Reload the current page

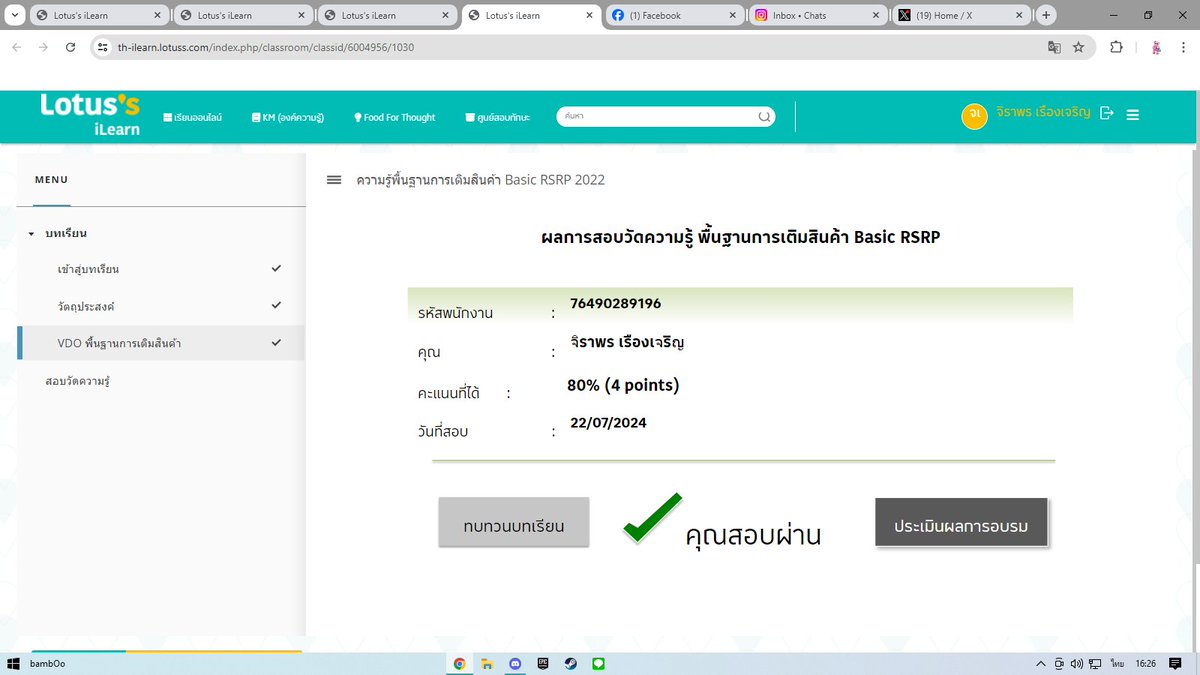[70, 47]
